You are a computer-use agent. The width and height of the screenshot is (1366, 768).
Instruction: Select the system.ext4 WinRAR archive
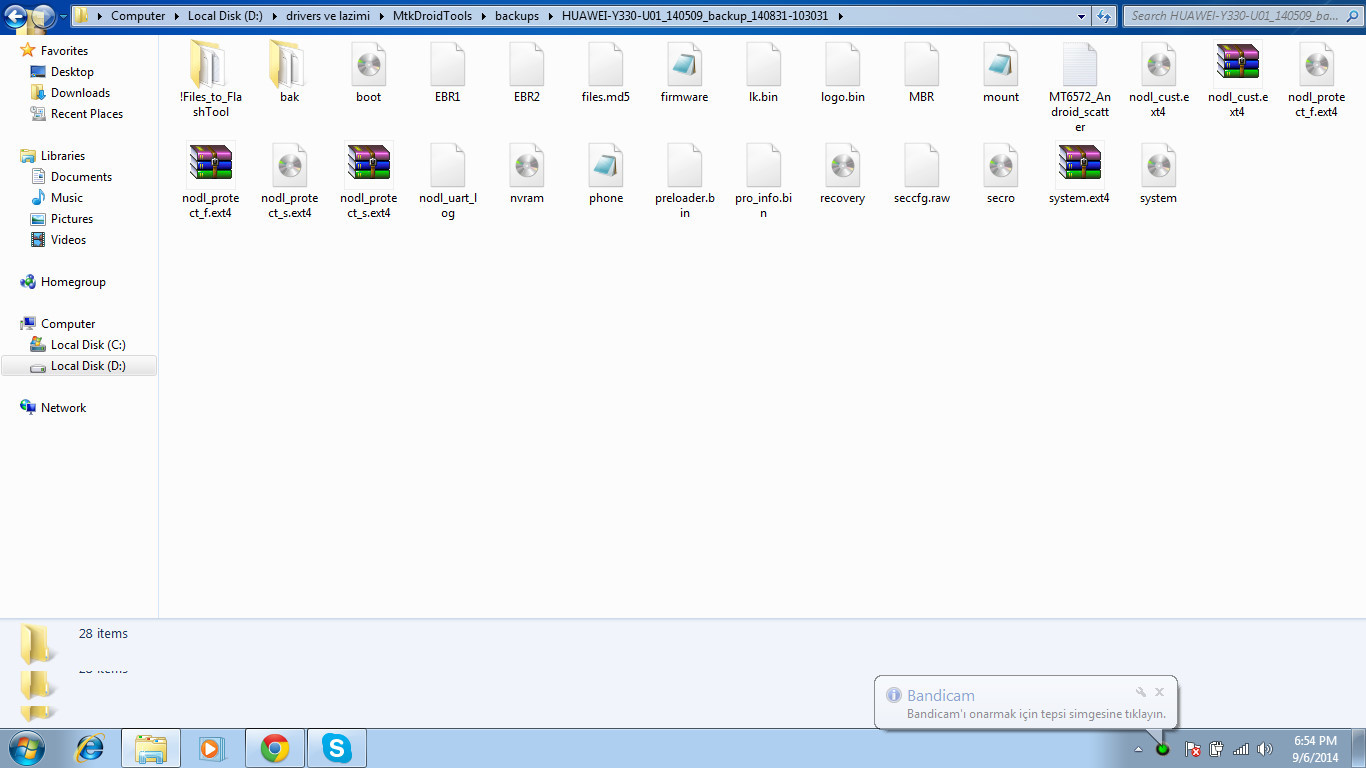pos(1078,168)
